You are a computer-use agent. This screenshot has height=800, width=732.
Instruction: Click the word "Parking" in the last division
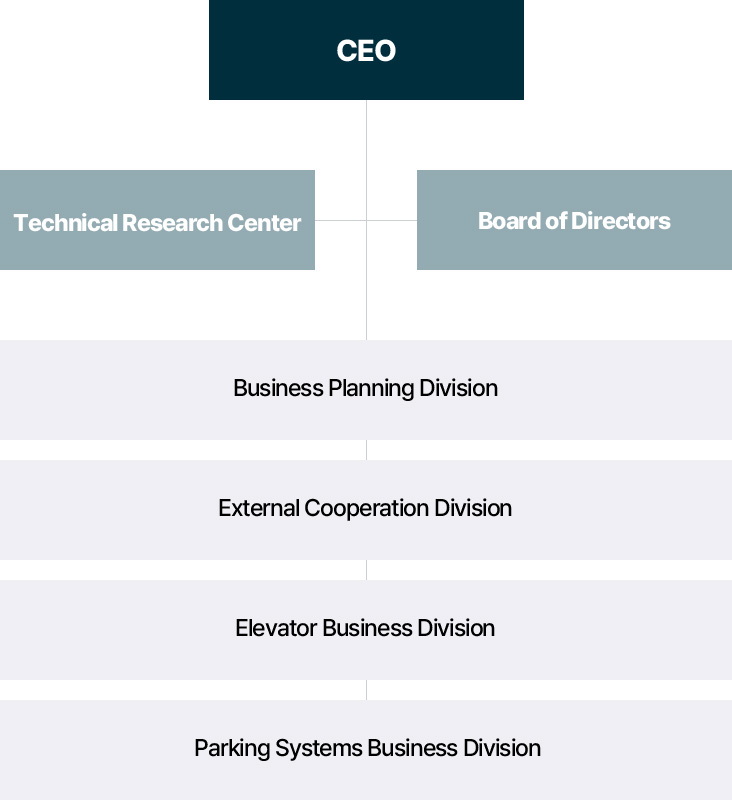(x=227, y=749)
